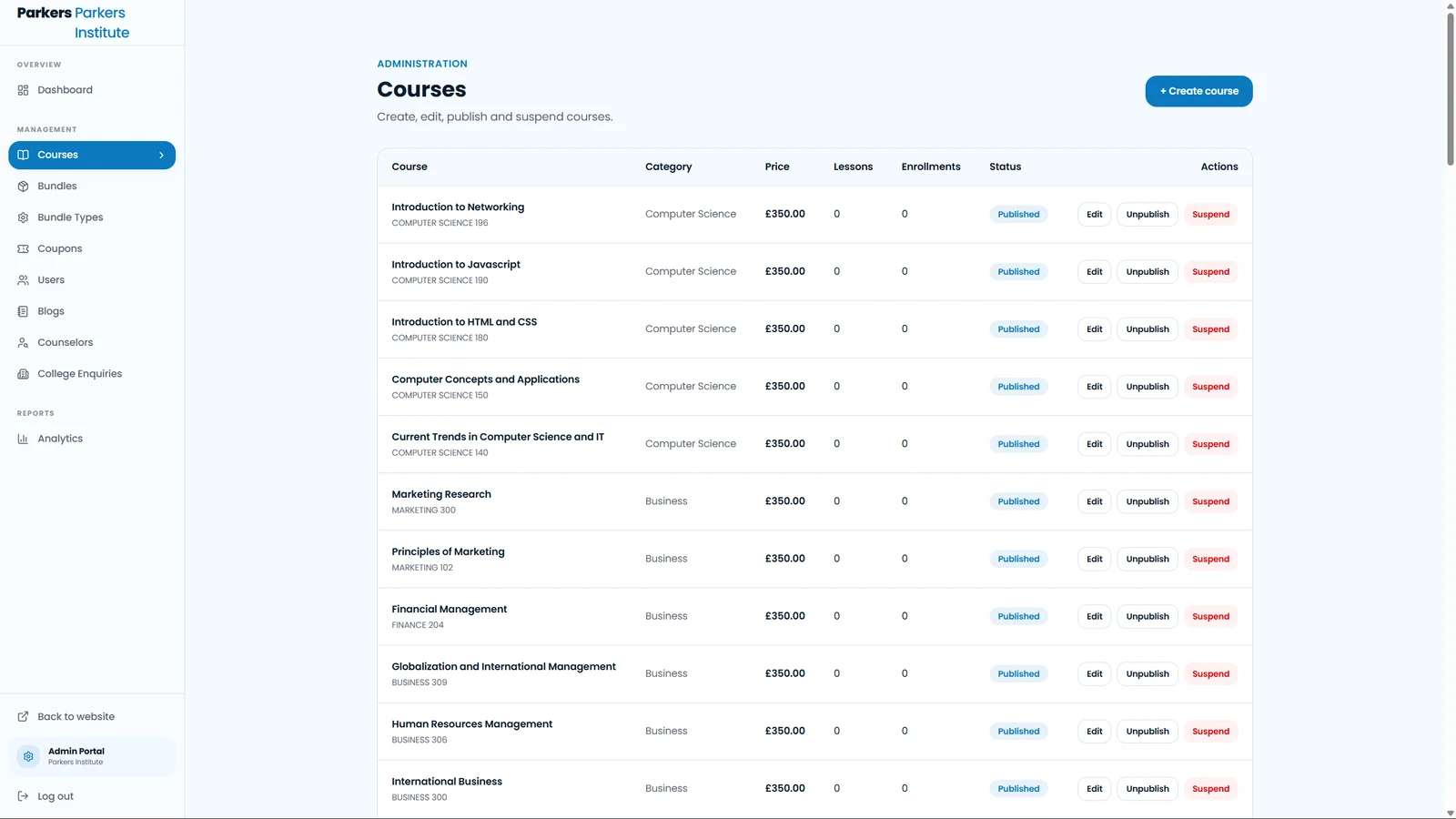Navigate to Analytics reports
Image resolution: width=1456 pixels, height=819 pixels.
click(92, 439)
